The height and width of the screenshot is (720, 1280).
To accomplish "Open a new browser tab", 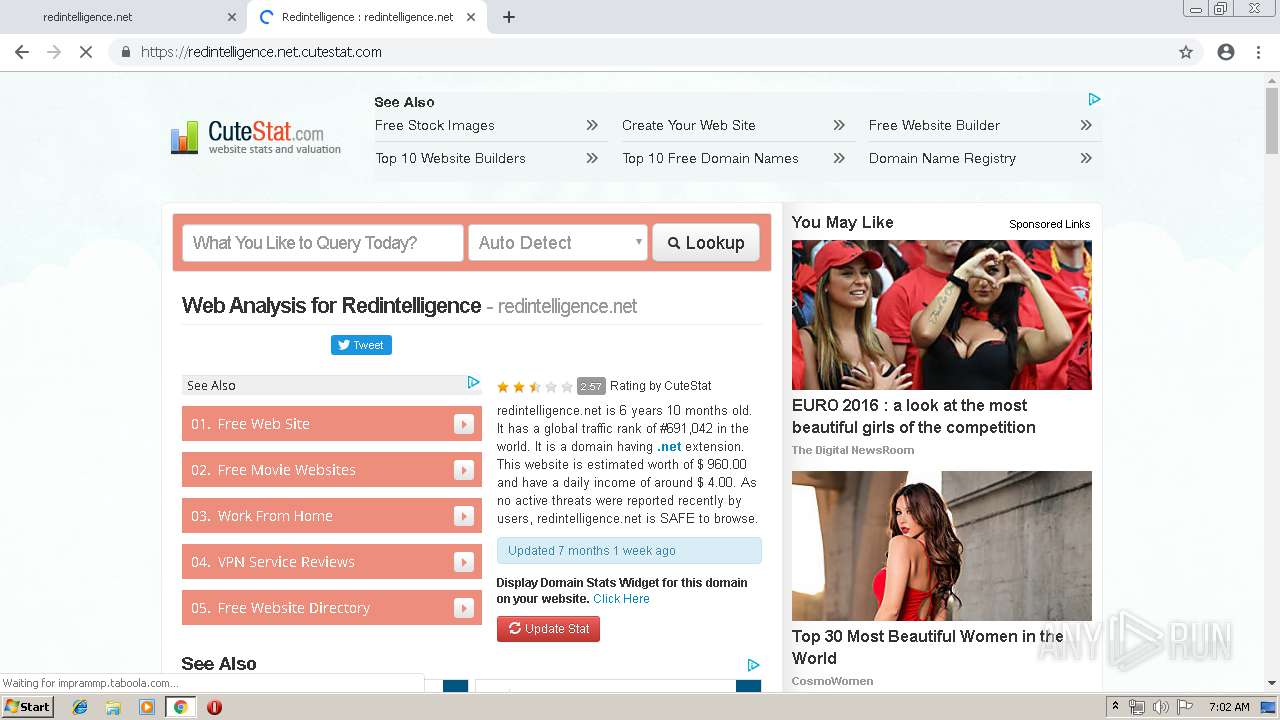I will (x=509, y=17).
